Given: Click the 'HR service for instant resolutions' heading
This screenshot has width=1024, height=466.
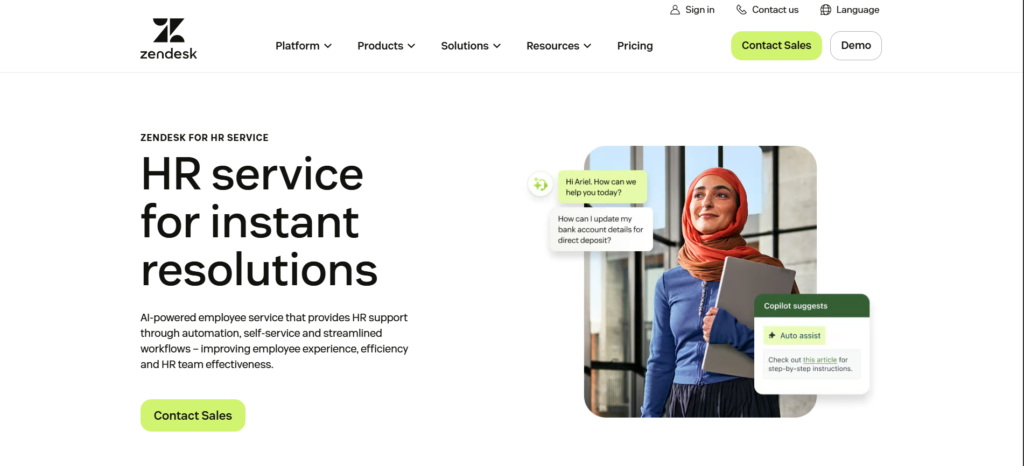Looking at the screenshot, I should [259, 223].
